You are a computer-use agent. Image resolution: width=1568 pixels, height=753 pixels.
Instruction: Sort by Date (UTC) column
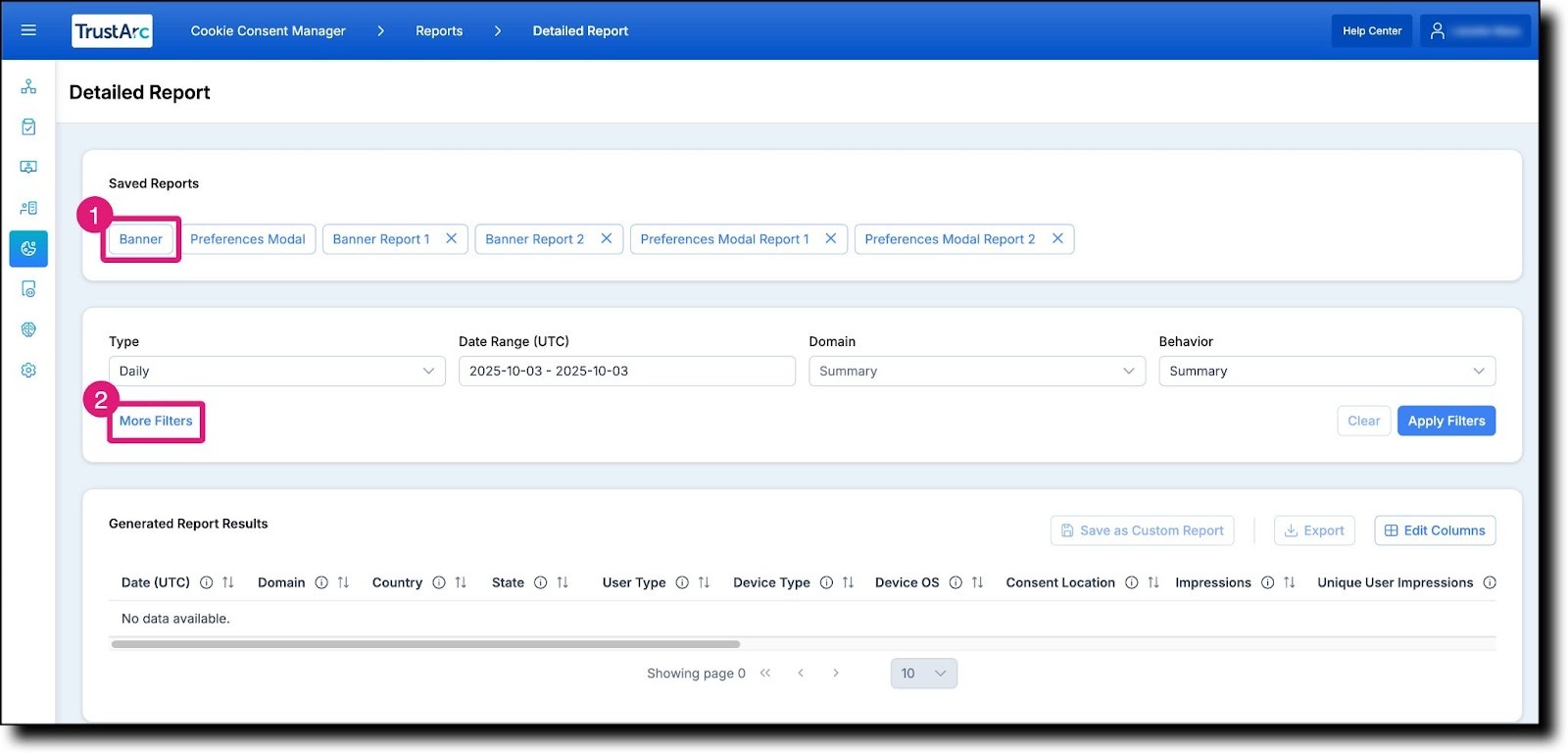[x=228, y=582]
